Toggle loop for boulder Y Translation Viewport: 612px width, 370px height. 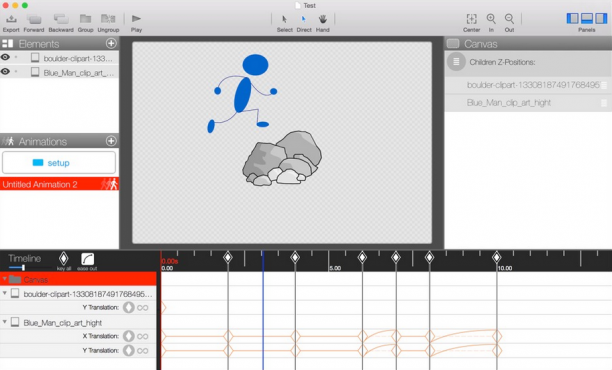(x=143, y=308)
